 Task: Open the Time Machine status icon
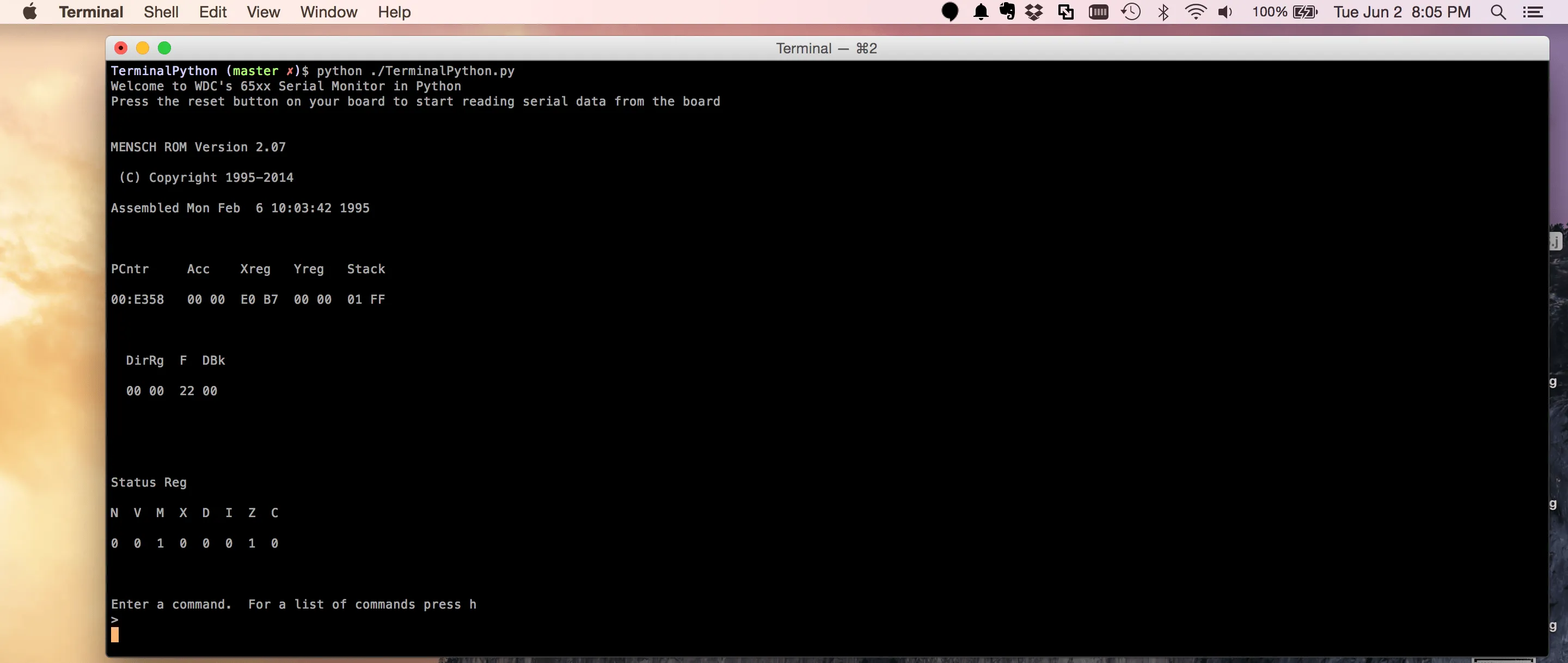click(1130, 12)
